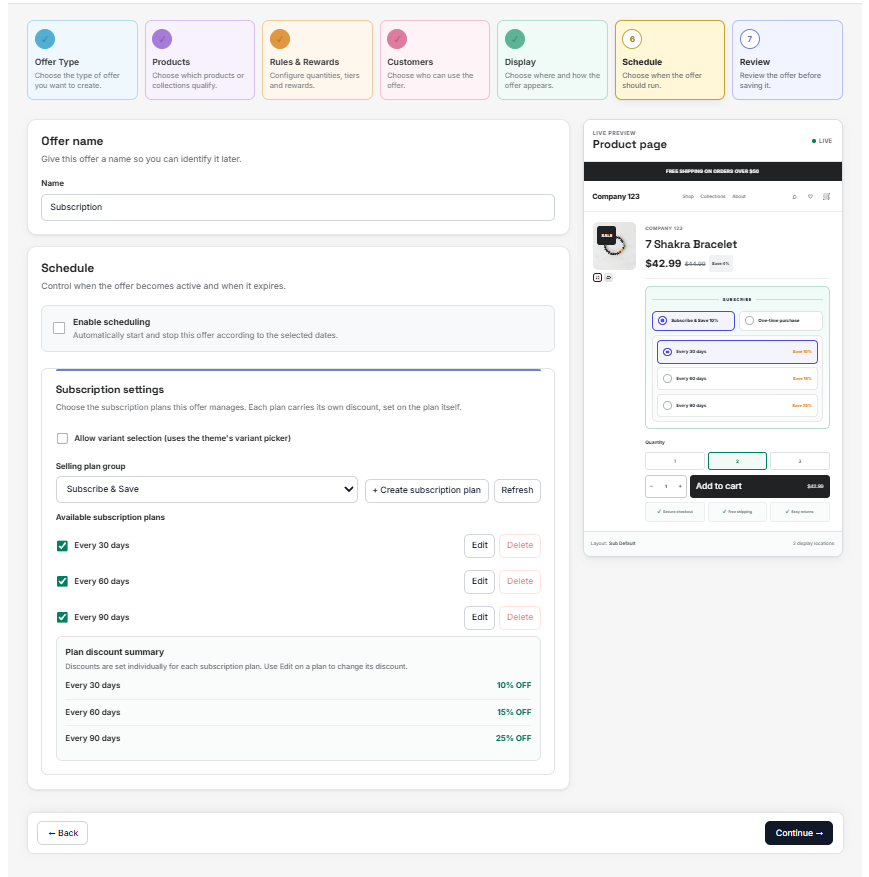Go to the Products step

200,60
